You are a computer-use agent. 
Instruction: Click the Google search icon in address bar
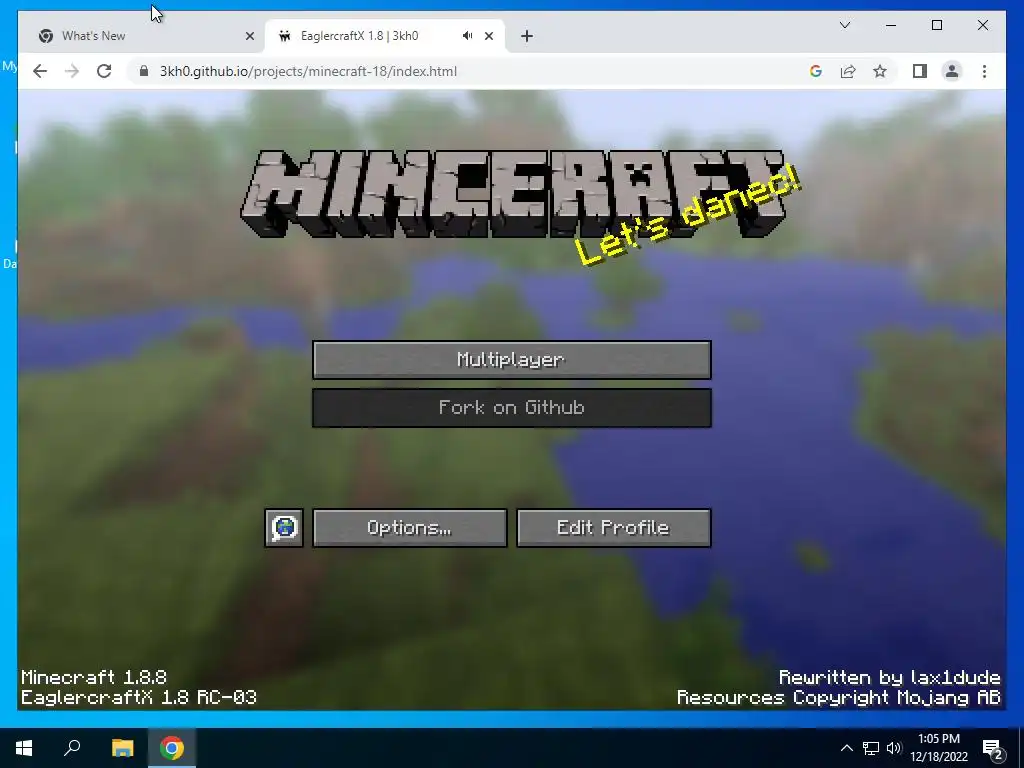click(x=816, y=71)
